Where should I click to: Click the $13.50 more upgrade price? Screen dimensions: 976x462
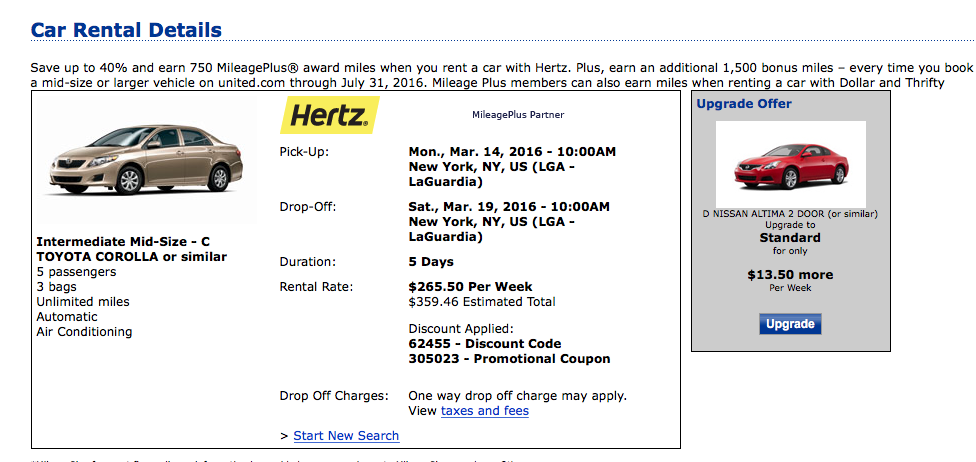[x=790, y=275]
